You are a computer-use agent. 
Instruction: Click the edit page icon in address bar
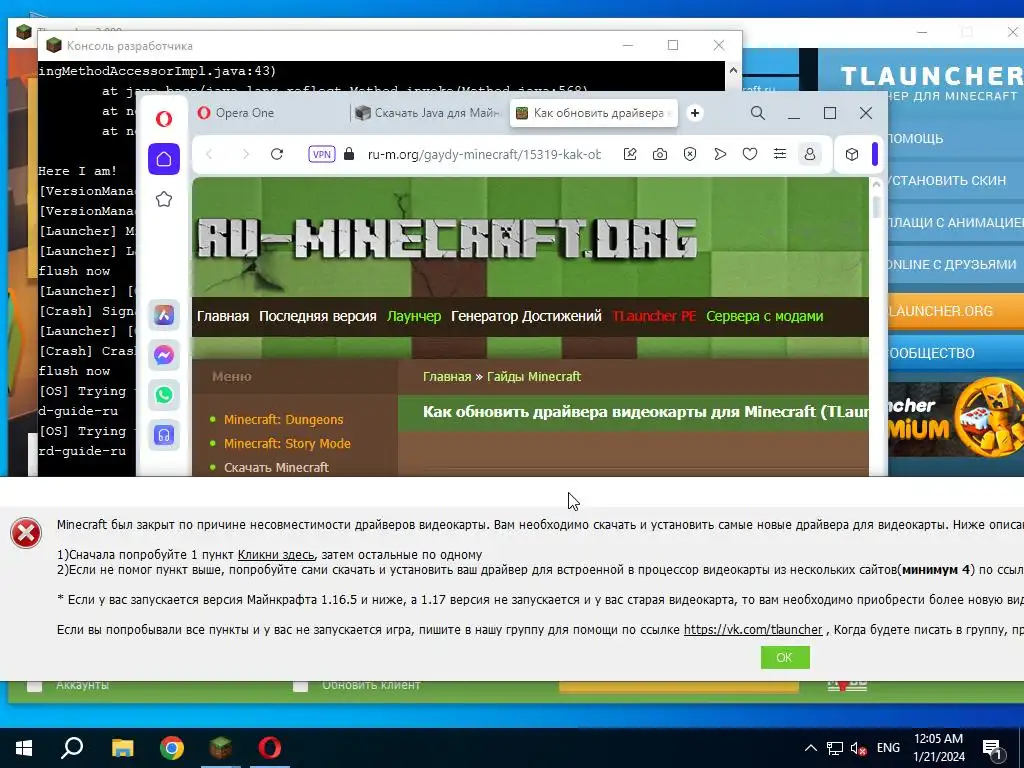[630, 154]
